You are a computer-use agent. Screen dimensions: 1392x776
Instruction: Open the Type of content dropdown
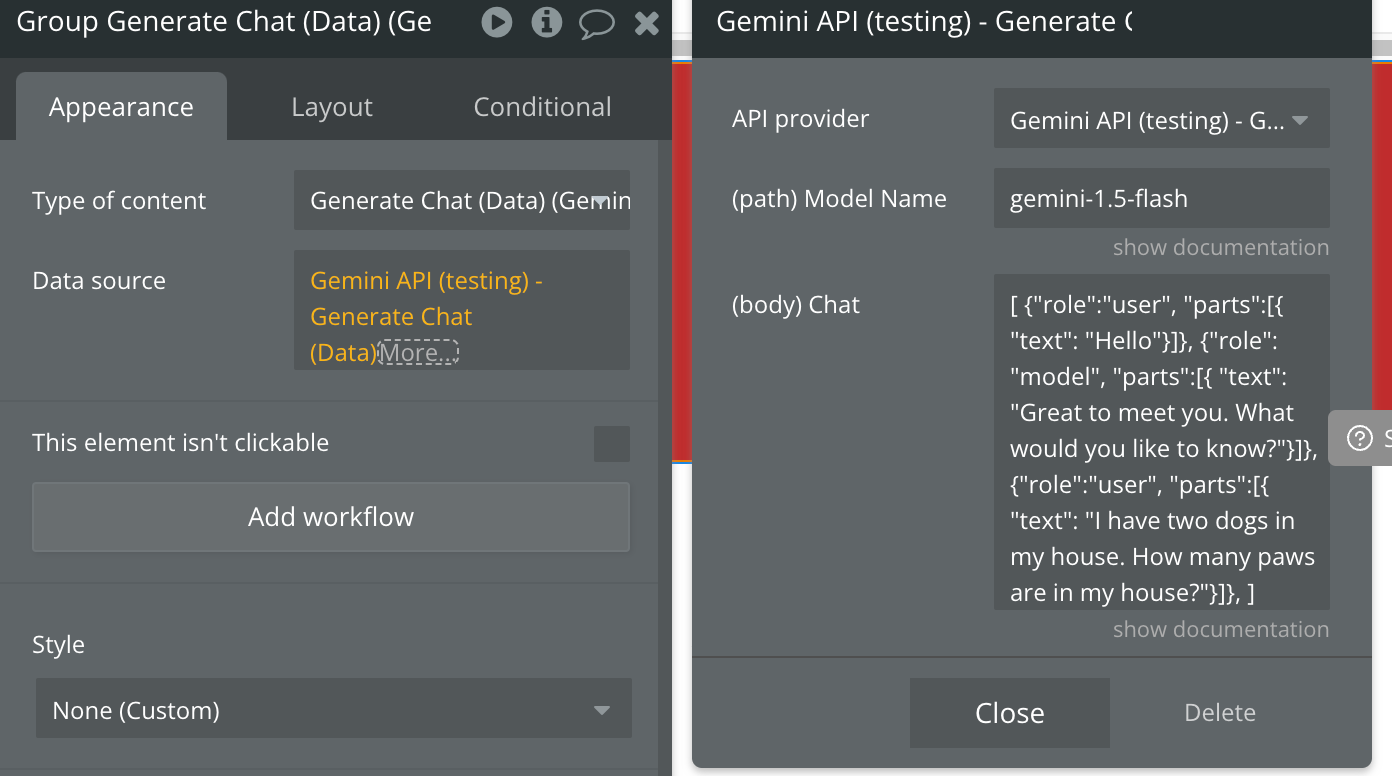click(462, 201)
